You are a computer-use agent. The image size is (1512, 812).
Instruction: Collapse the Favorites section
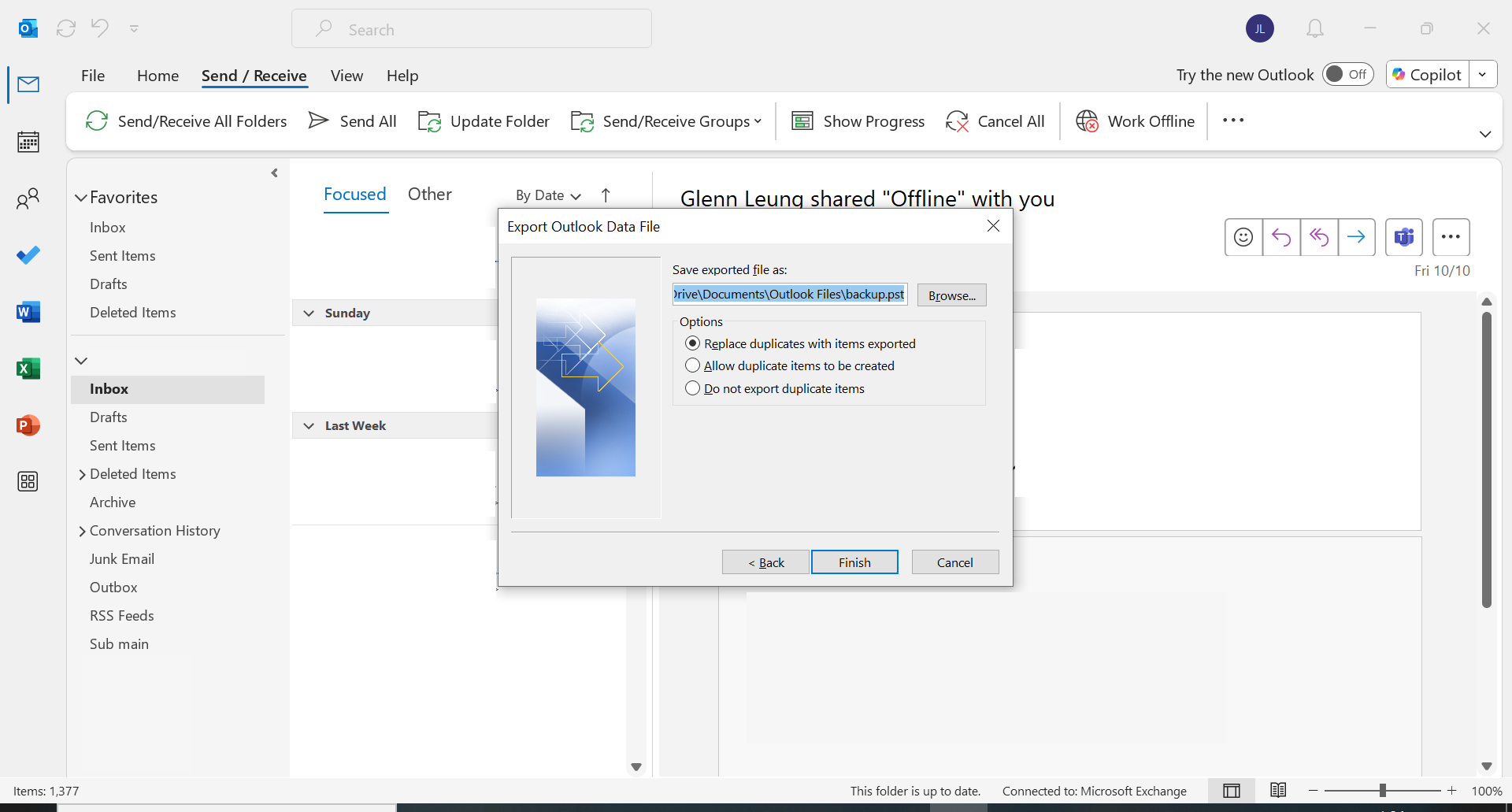[80, 197]
